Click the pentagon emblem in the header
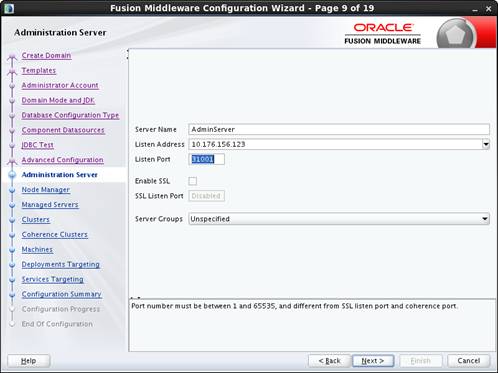 pos(456,34)
